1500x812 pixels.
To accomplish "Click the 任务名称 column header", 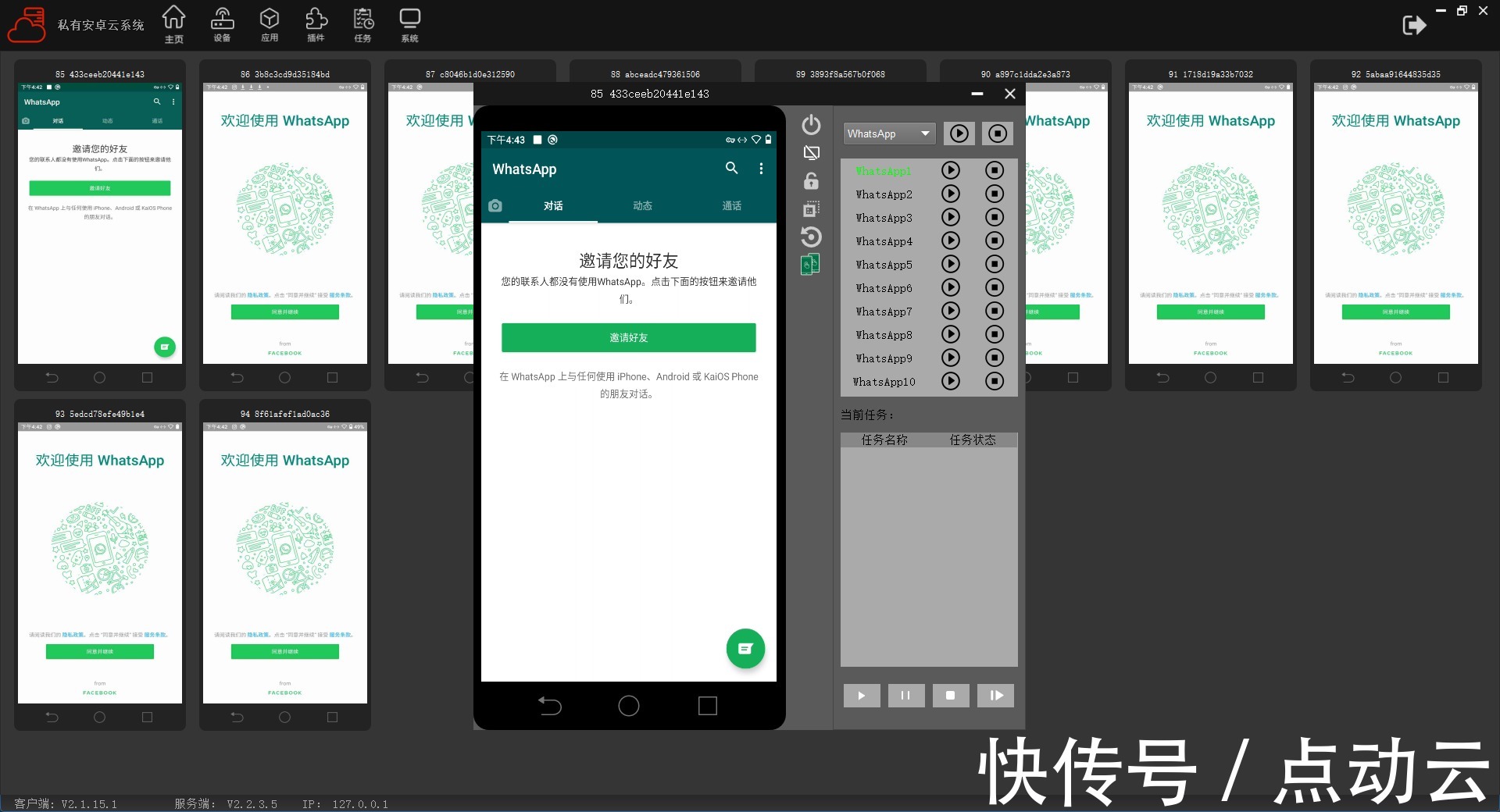I will click(x=884, y=440).
